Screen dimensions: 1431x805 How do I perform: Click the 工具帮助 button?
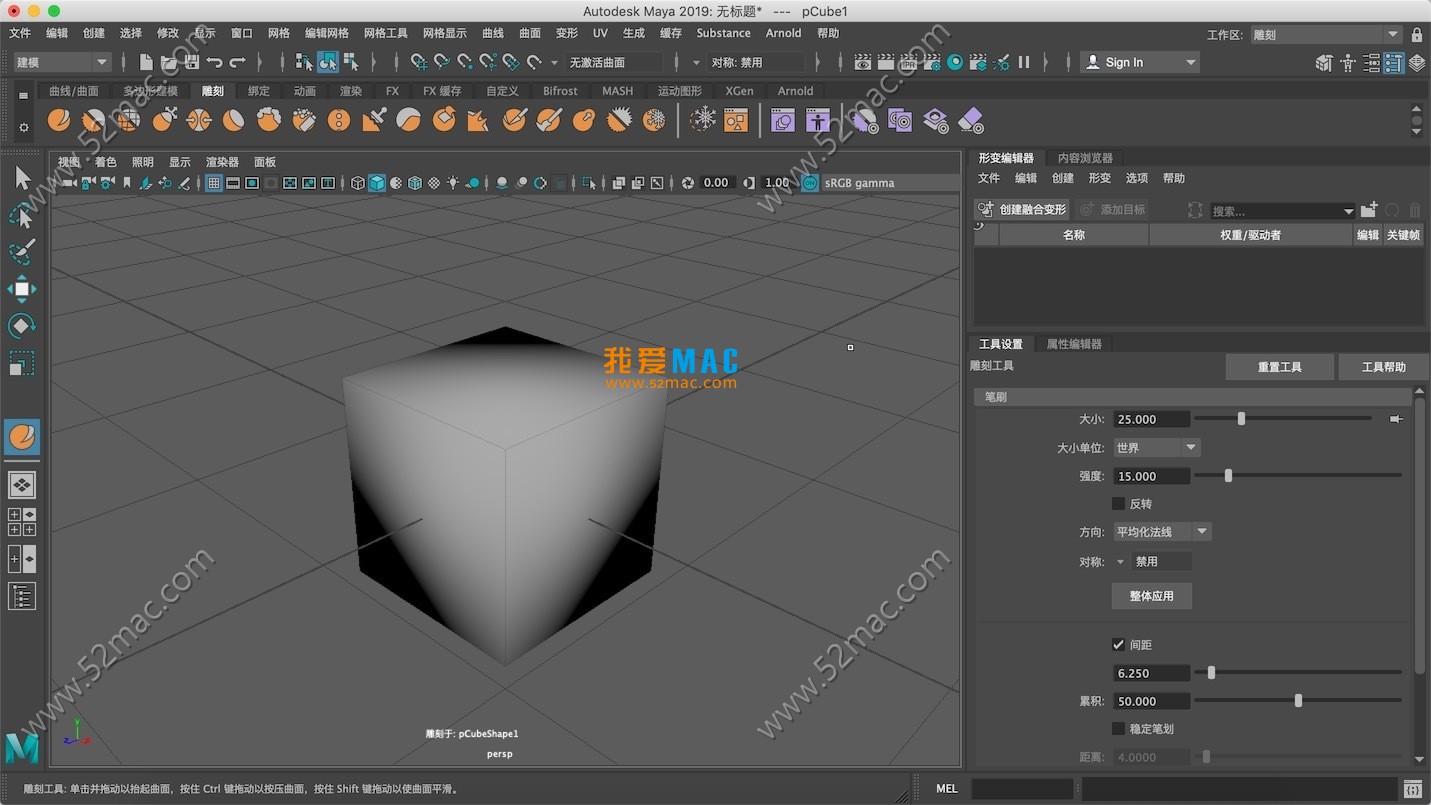1384,367
